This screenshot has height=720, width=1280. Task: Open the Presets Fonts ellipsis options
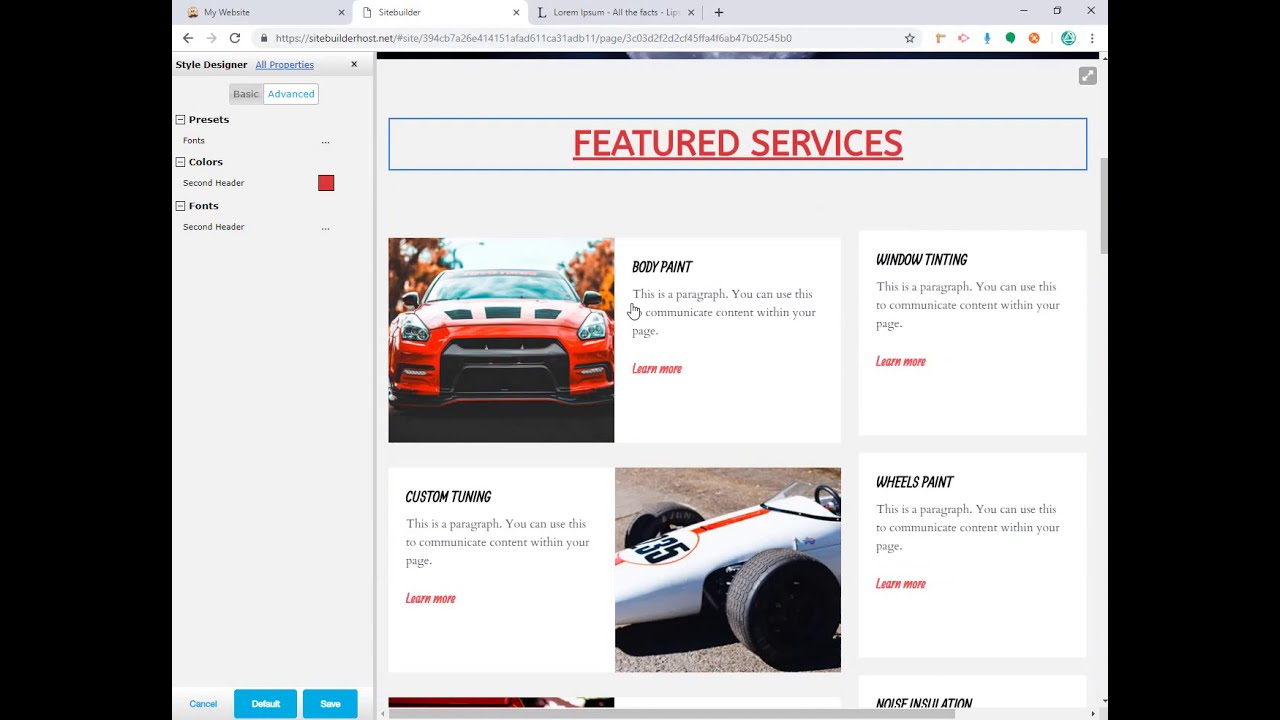(x=325, y=141)
